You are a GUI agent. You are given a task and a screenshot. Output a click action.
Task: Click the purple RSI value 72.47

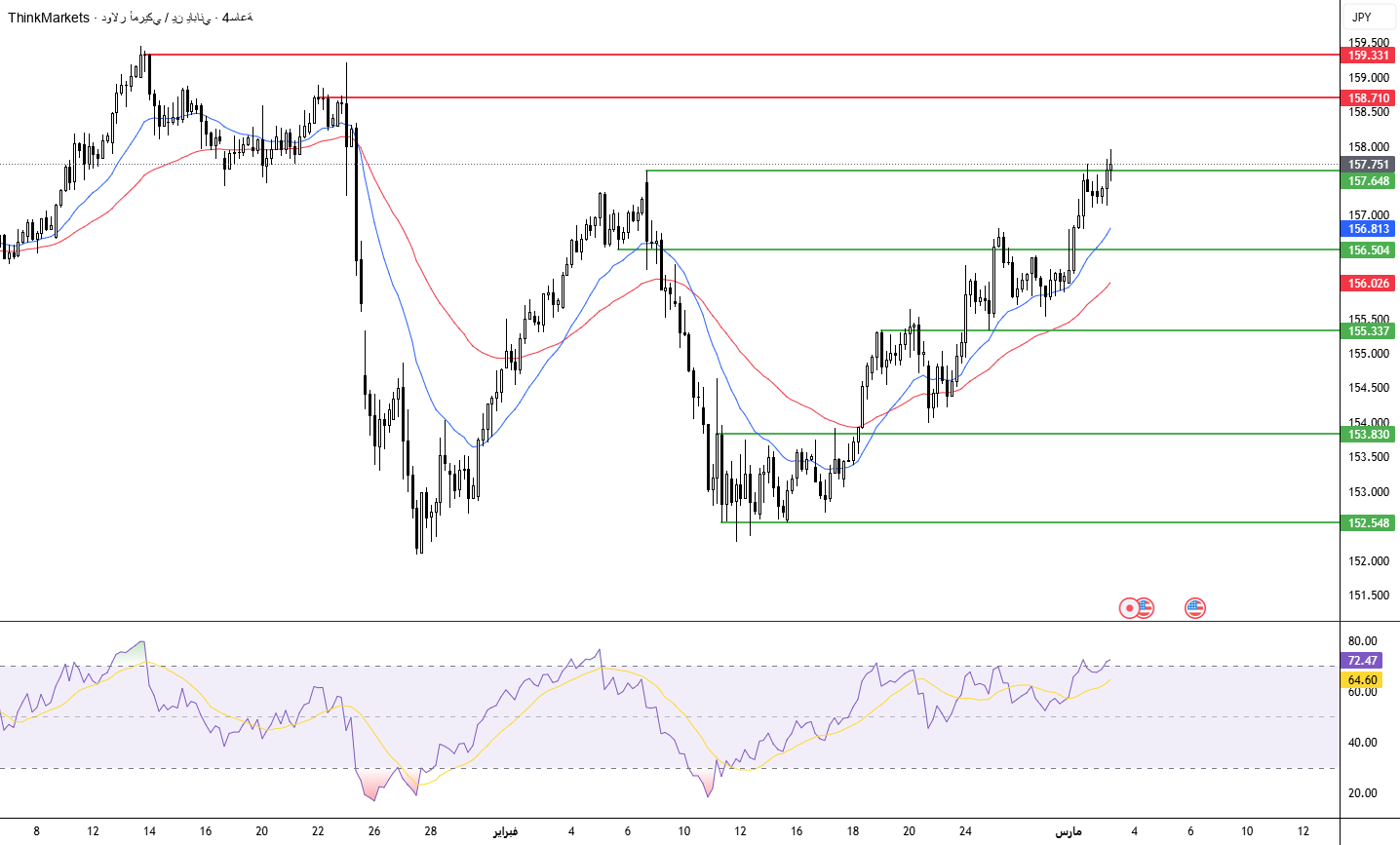click(1362, 661)
